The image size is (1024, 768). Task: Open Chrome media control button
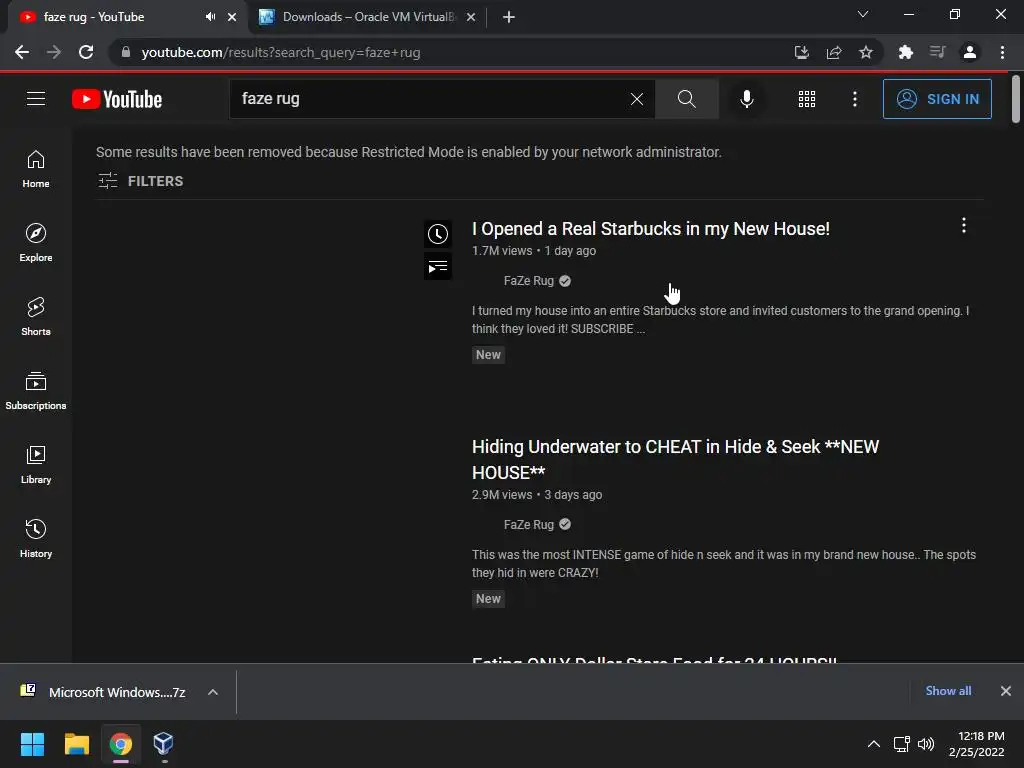click(938, 52)
